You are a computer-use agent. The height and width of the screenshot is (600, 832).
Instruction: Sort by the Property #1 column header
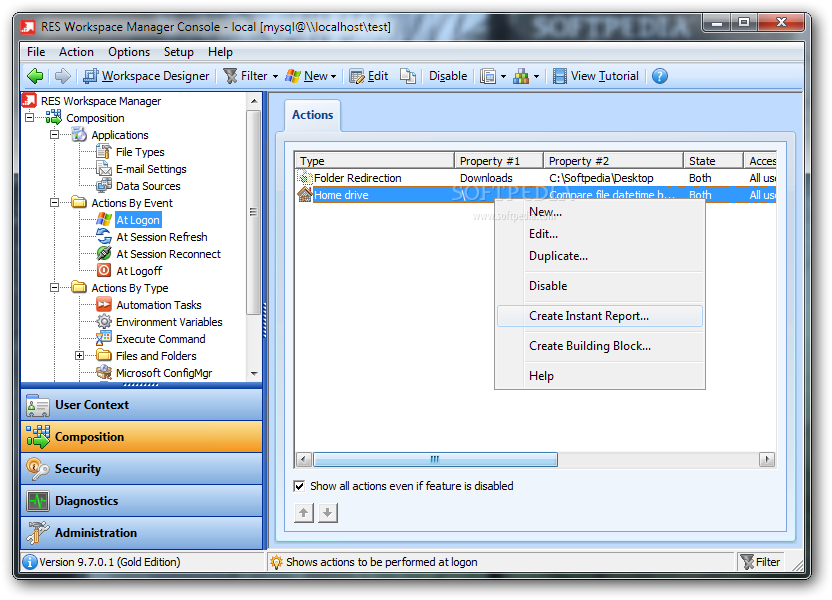tap(499, 160)
